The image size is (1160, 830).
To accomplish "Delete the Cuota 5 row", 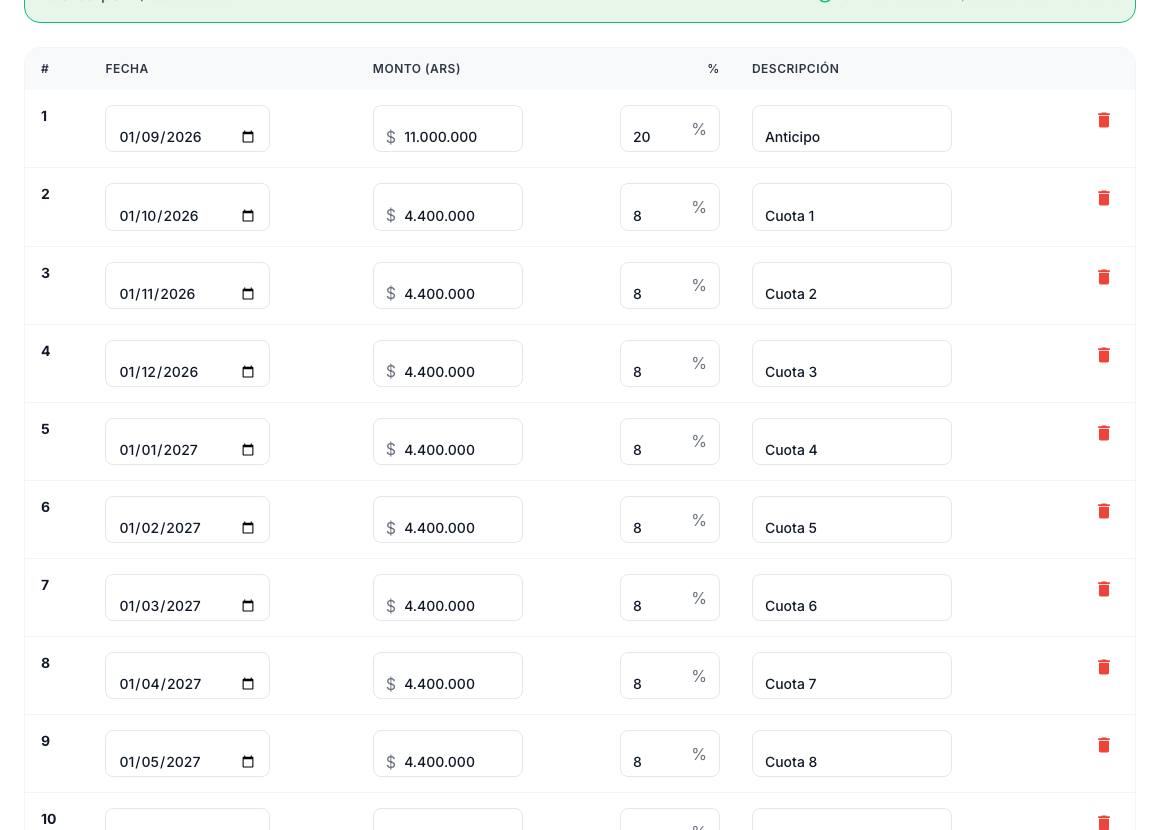I will click(x=1103, y=511).
